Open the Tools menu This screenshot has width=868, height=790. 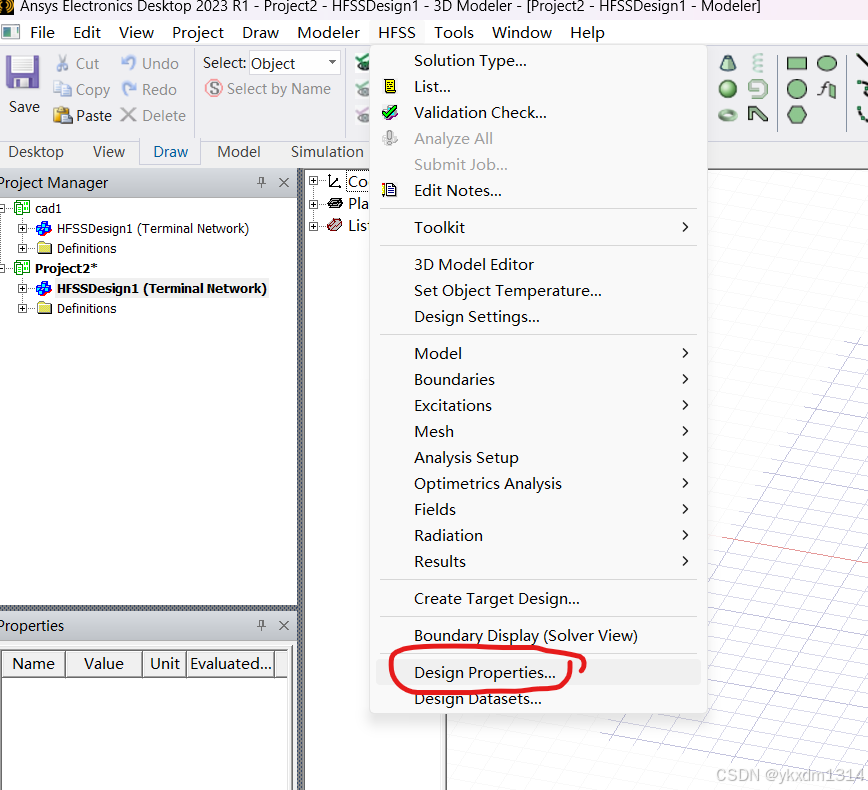(453, 33)
